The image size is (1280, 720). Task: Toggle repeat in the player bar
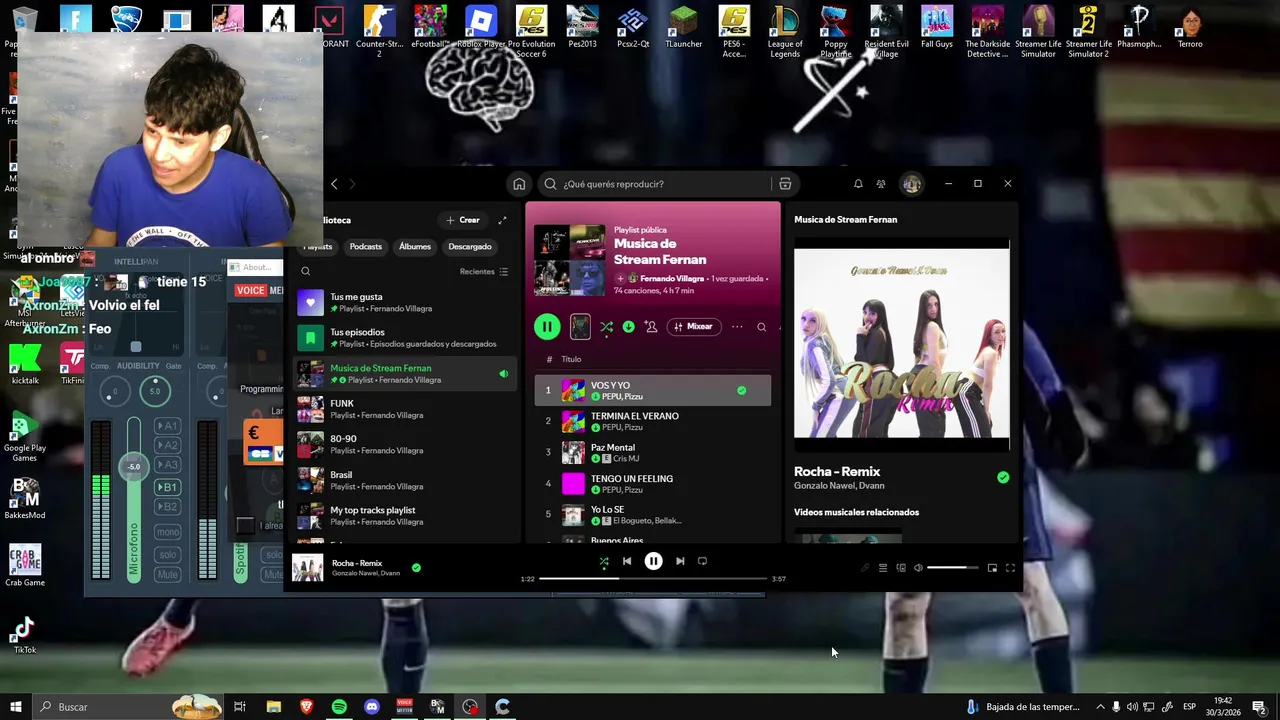pos(702,561)
